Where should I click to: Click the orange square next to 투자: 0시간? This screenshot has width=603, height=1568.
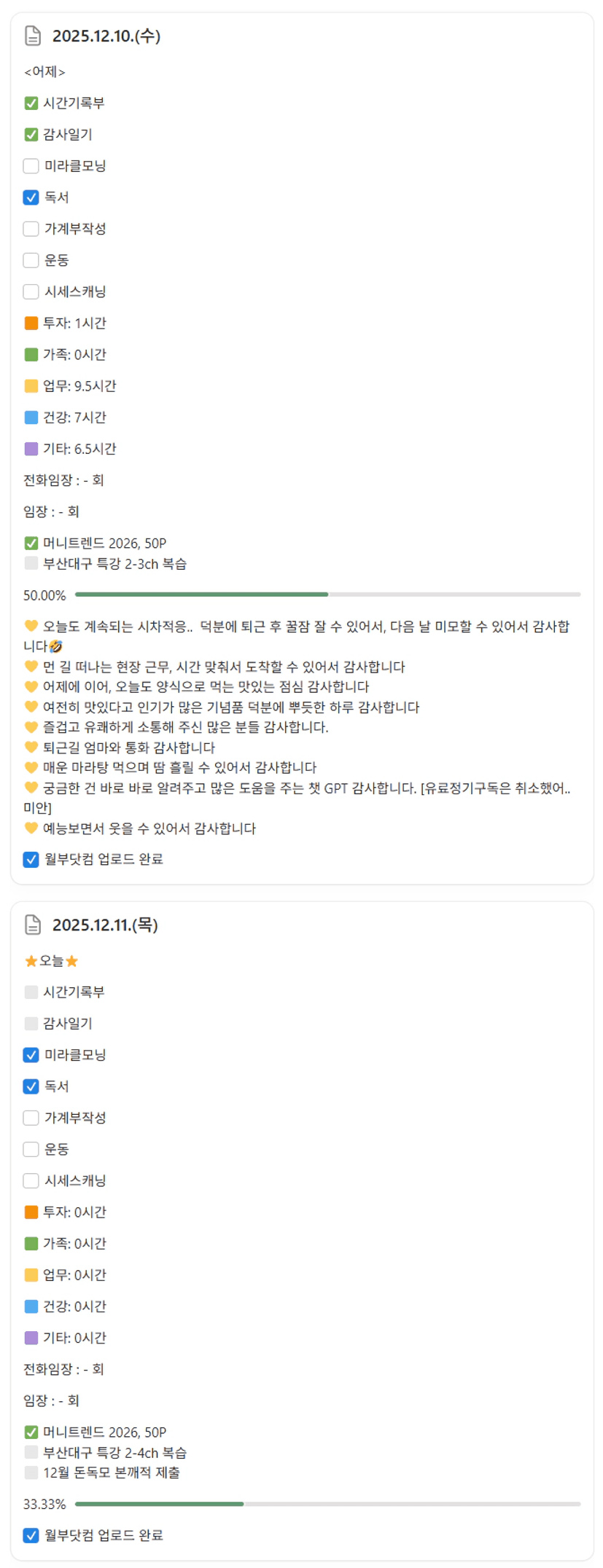coord(31,1212)
